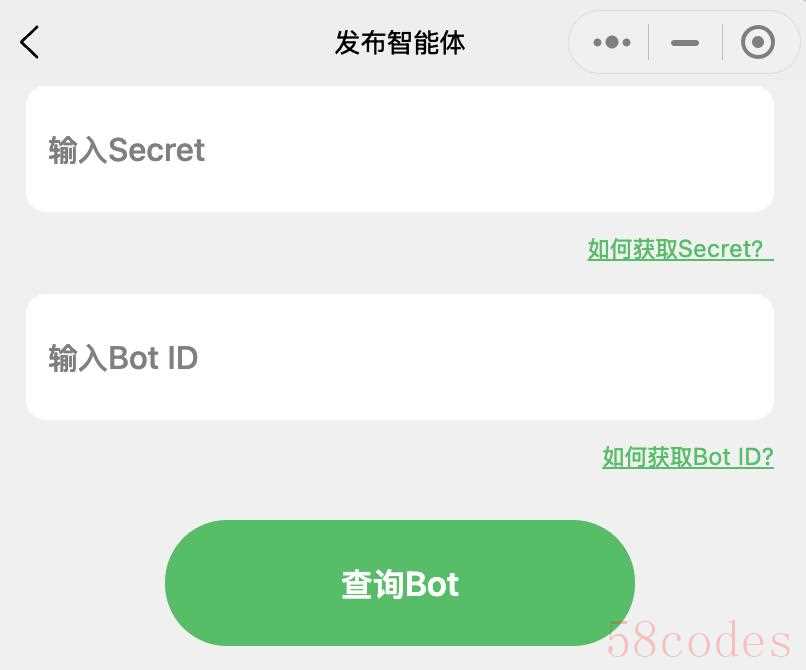Open the three-dot more options menu
Viewport: 806px width, 670px height.
coord(612,42)
